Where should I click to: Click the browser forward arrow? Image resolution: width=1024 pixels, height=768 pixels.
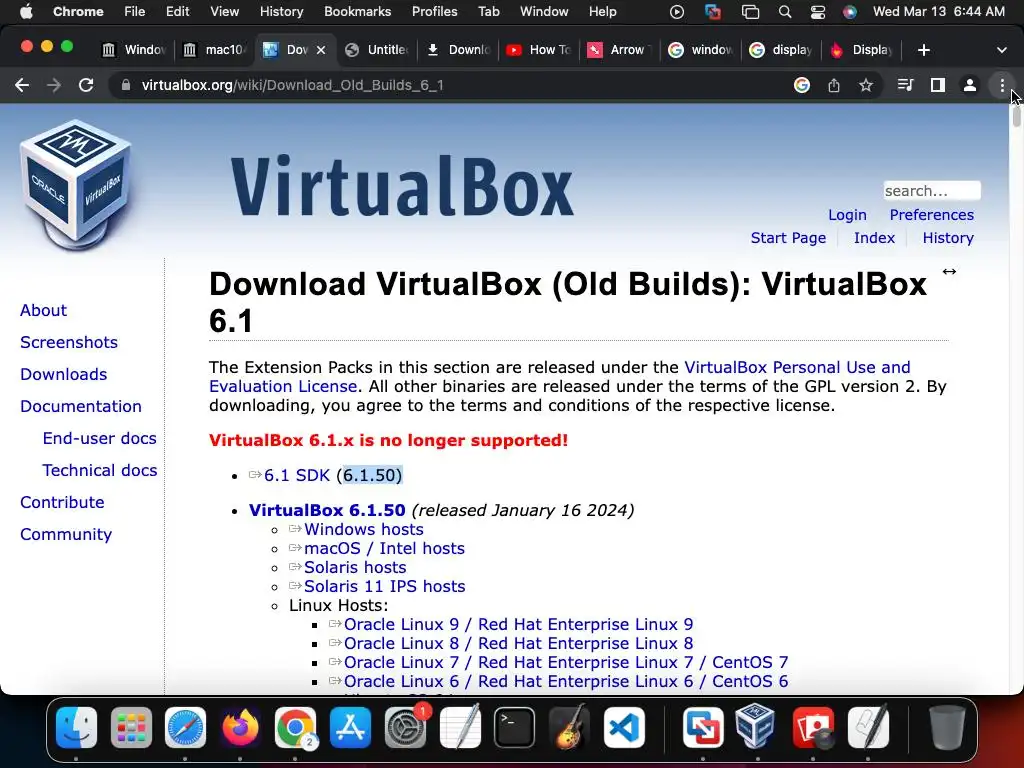[x=54, y=85]
